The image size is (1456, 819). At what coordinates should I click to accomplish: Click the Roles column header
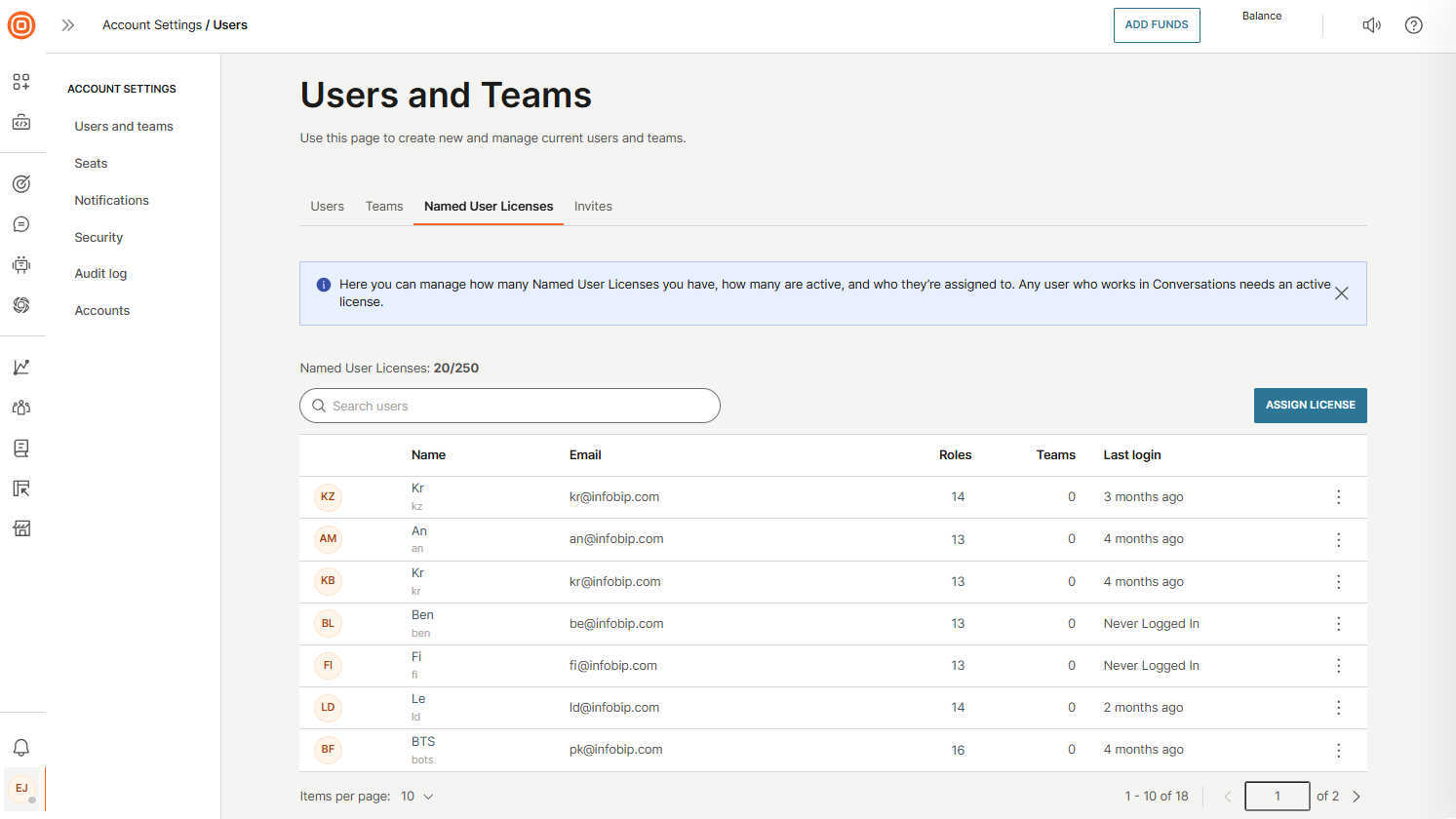[956, 455]
